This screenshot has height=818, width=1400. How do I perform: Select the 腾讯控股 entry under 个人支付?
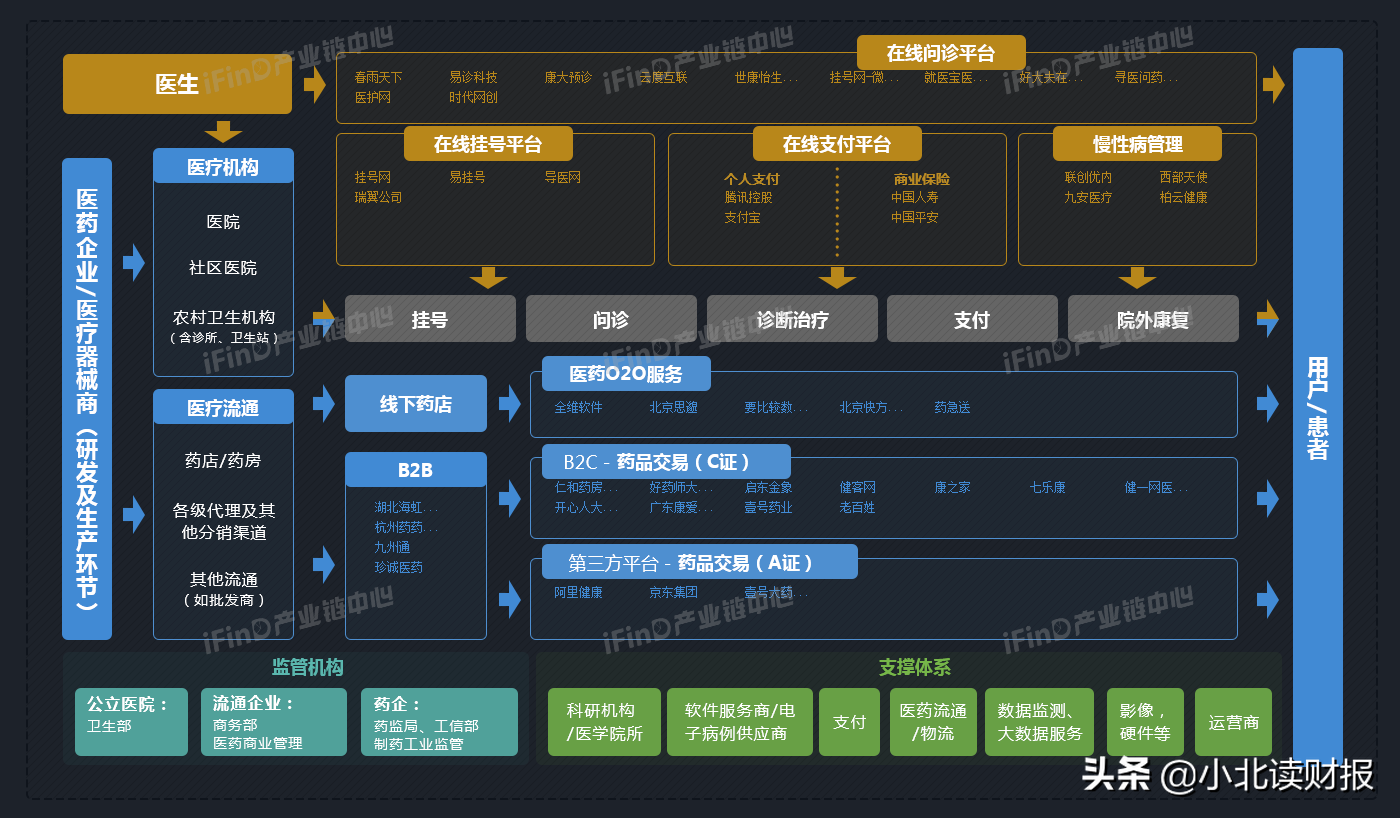748,197
